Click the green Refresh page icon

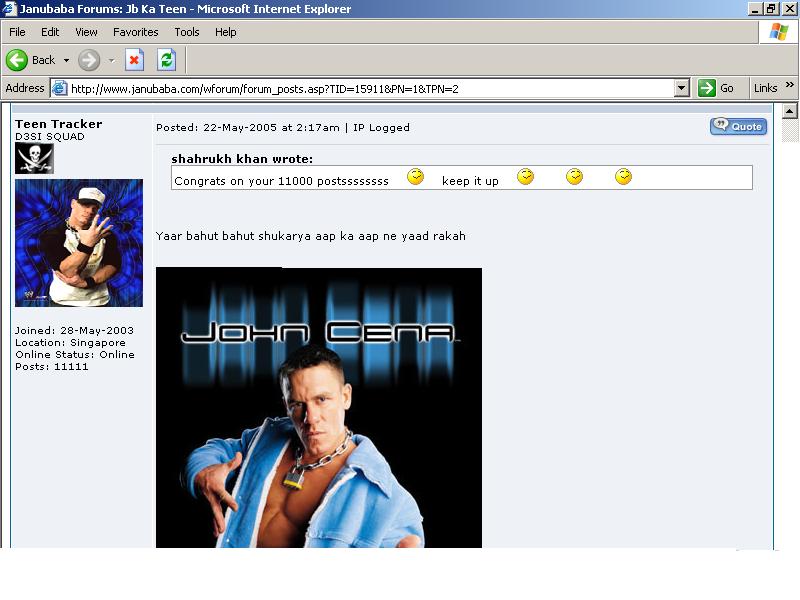tap(166, 60)
